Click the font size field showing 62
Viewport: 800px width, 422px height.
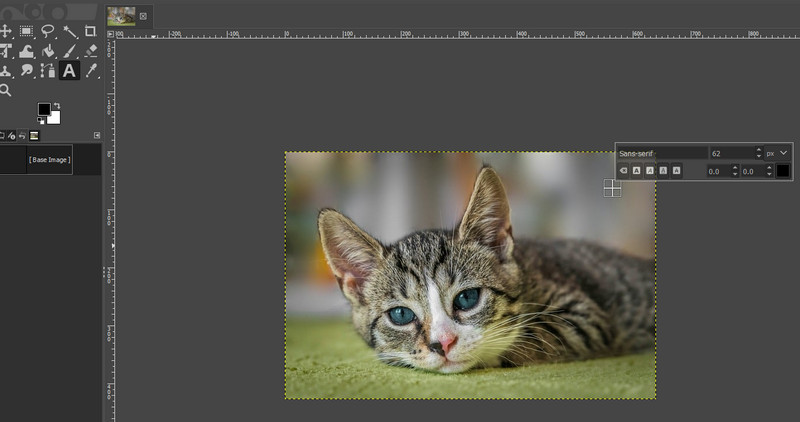733,153
